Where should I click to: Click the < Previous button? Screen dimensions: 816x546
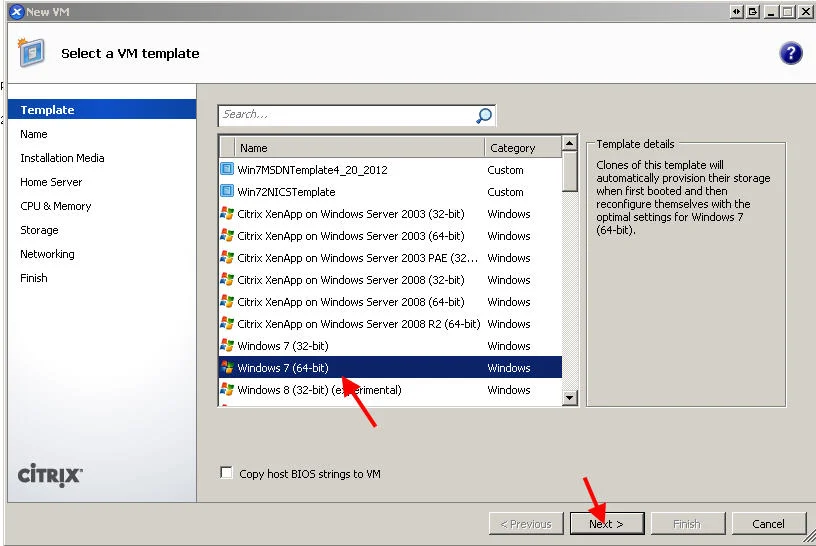coord(526,524)
